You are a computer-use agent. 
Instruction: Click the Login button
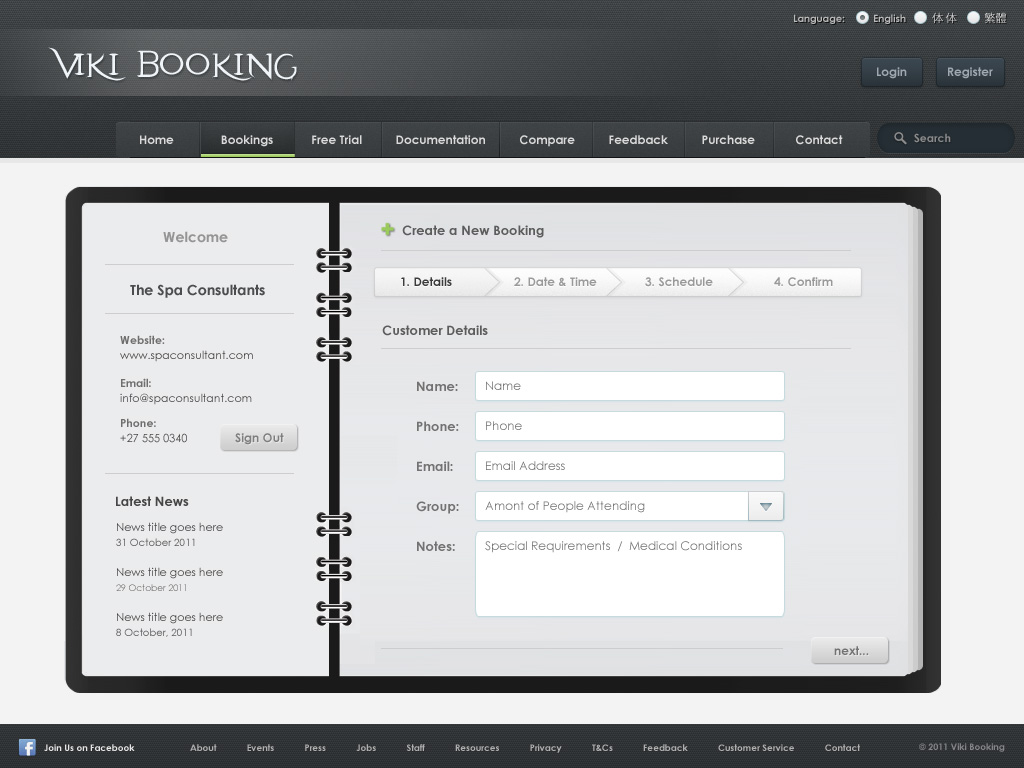891,72
